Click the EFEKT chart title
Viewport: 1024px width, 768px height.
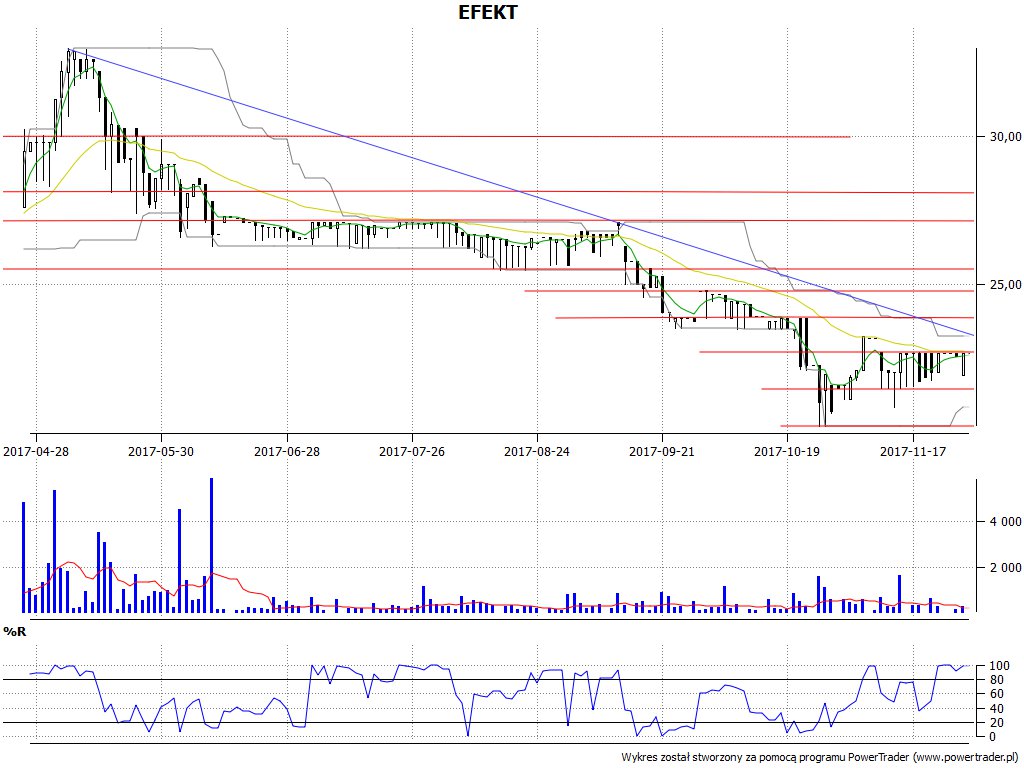coord(487,12)
